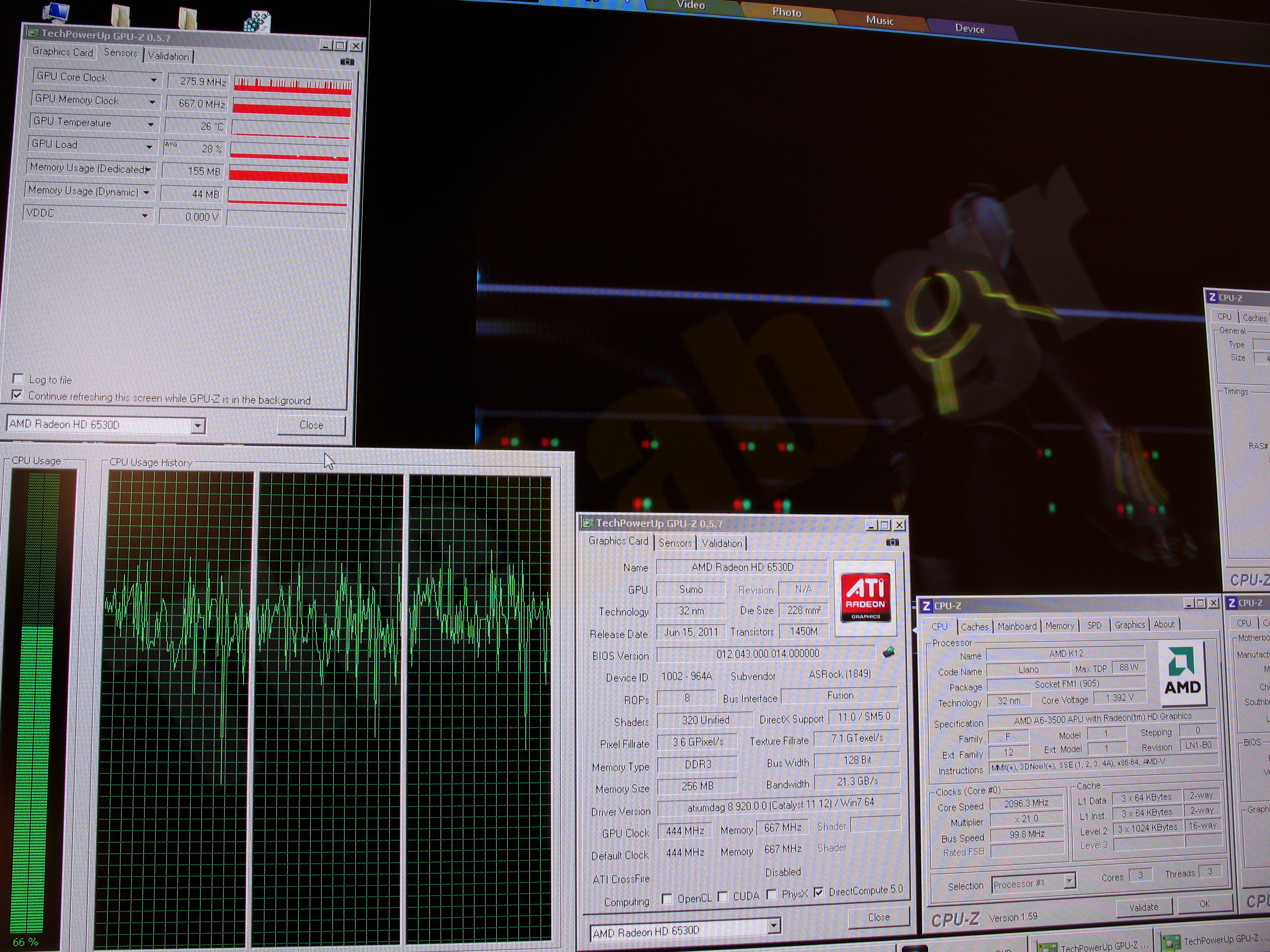Viewport: 1270px width, 952px height.
Task: Toggle the DirectCompute 5.0 checkbox
Action: (x=819, y=892)
